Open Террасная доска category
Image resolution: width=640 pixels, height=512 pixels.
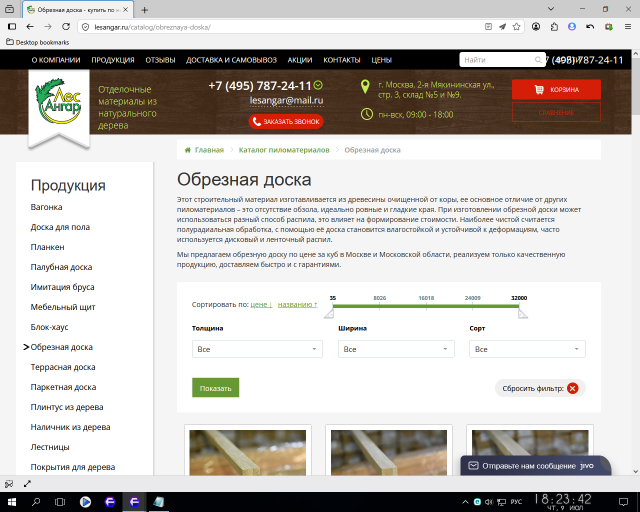63,367
